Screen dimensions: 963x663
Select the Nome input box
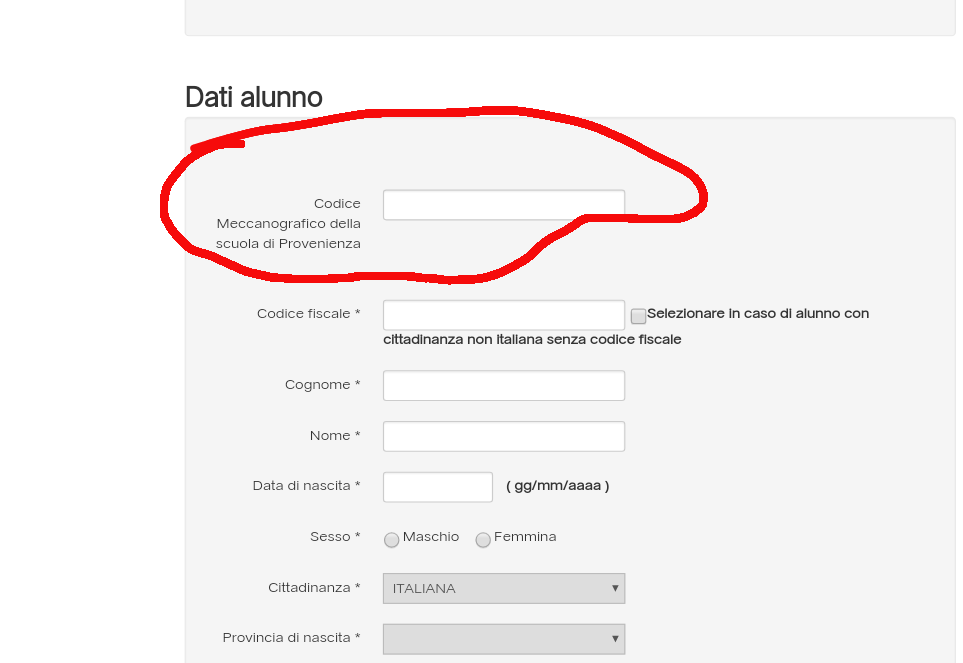point(503,437)
